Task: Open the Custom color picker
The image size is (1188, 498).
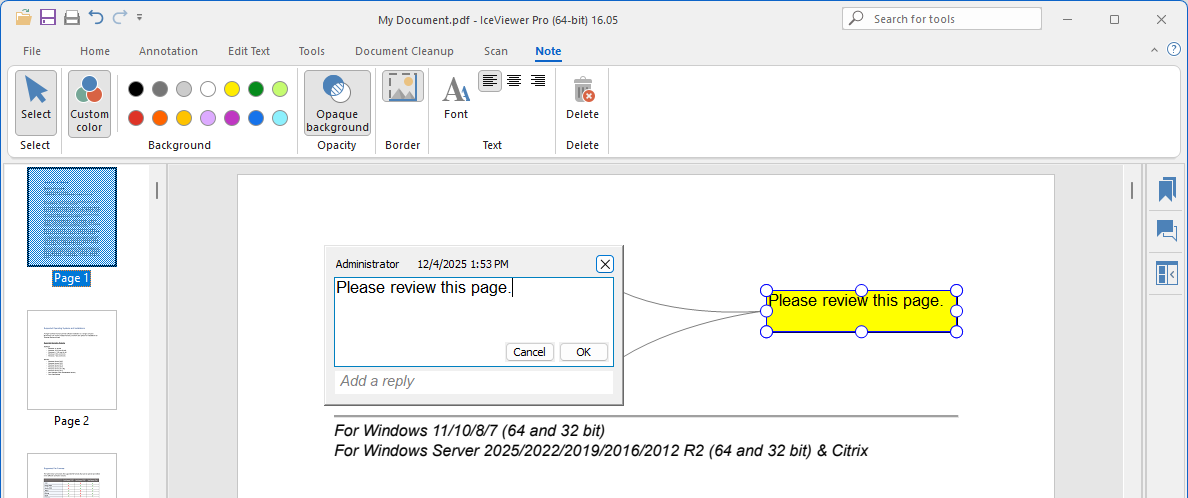Action: [x=89, y=103]
